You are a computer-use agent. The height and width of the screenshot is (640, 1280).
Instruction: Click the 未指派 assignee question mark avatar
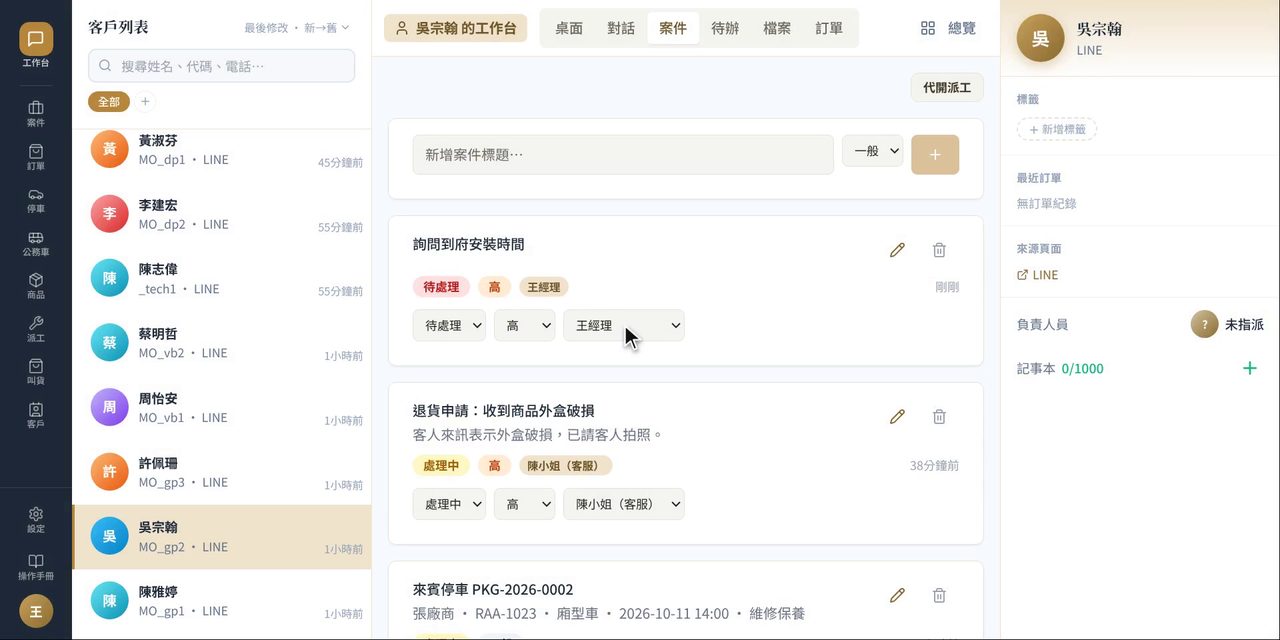[x=1204, y=324]
